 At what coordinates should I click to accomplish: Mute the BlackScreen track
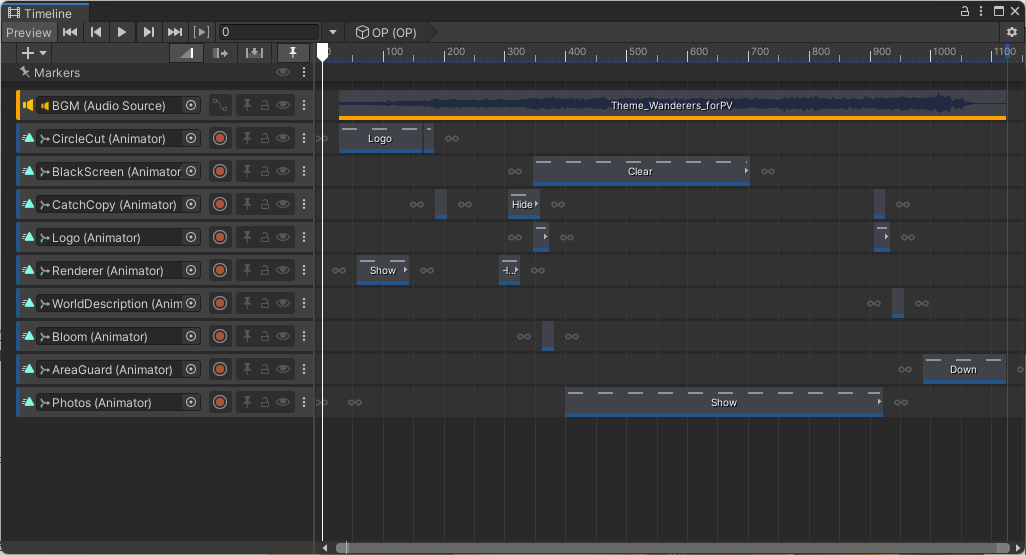click(283, 171)
